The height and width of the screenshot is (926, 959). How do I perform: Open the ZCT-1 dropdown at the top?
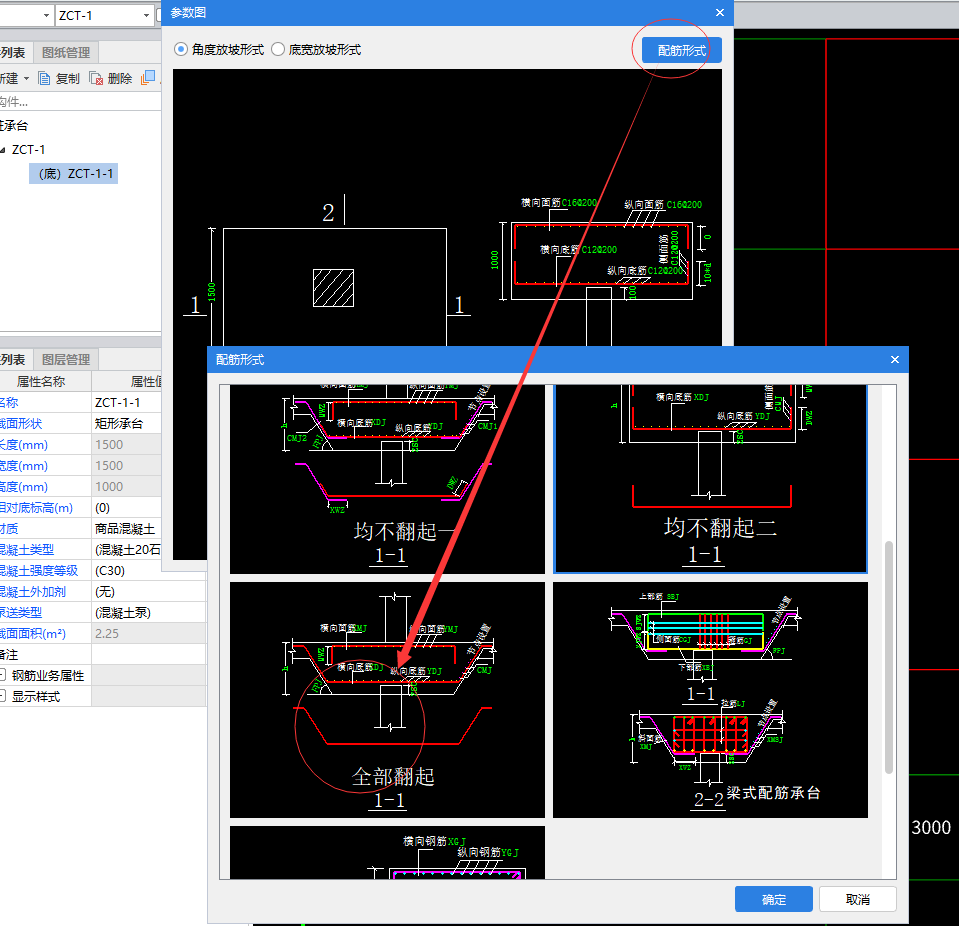146,15
